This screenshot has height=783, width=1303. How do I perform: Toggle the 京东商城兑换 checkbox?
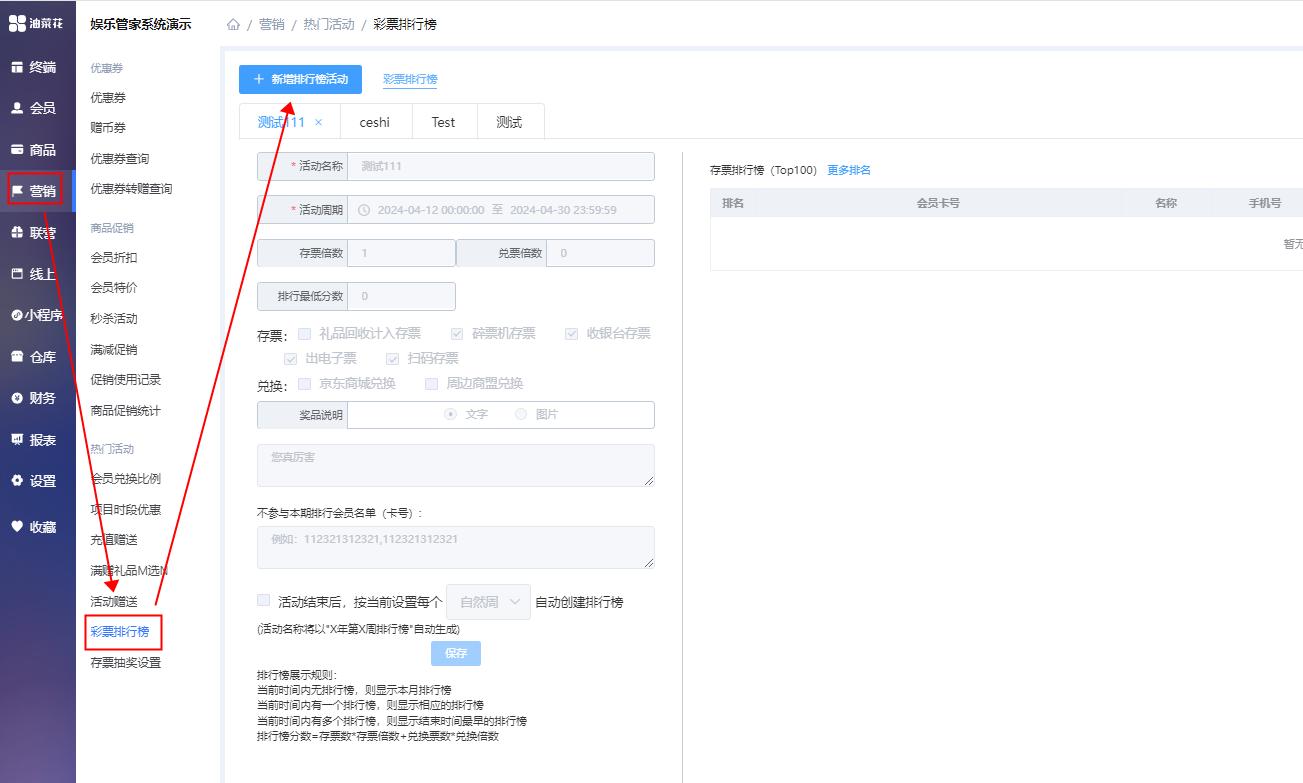[x=304, y=383]
